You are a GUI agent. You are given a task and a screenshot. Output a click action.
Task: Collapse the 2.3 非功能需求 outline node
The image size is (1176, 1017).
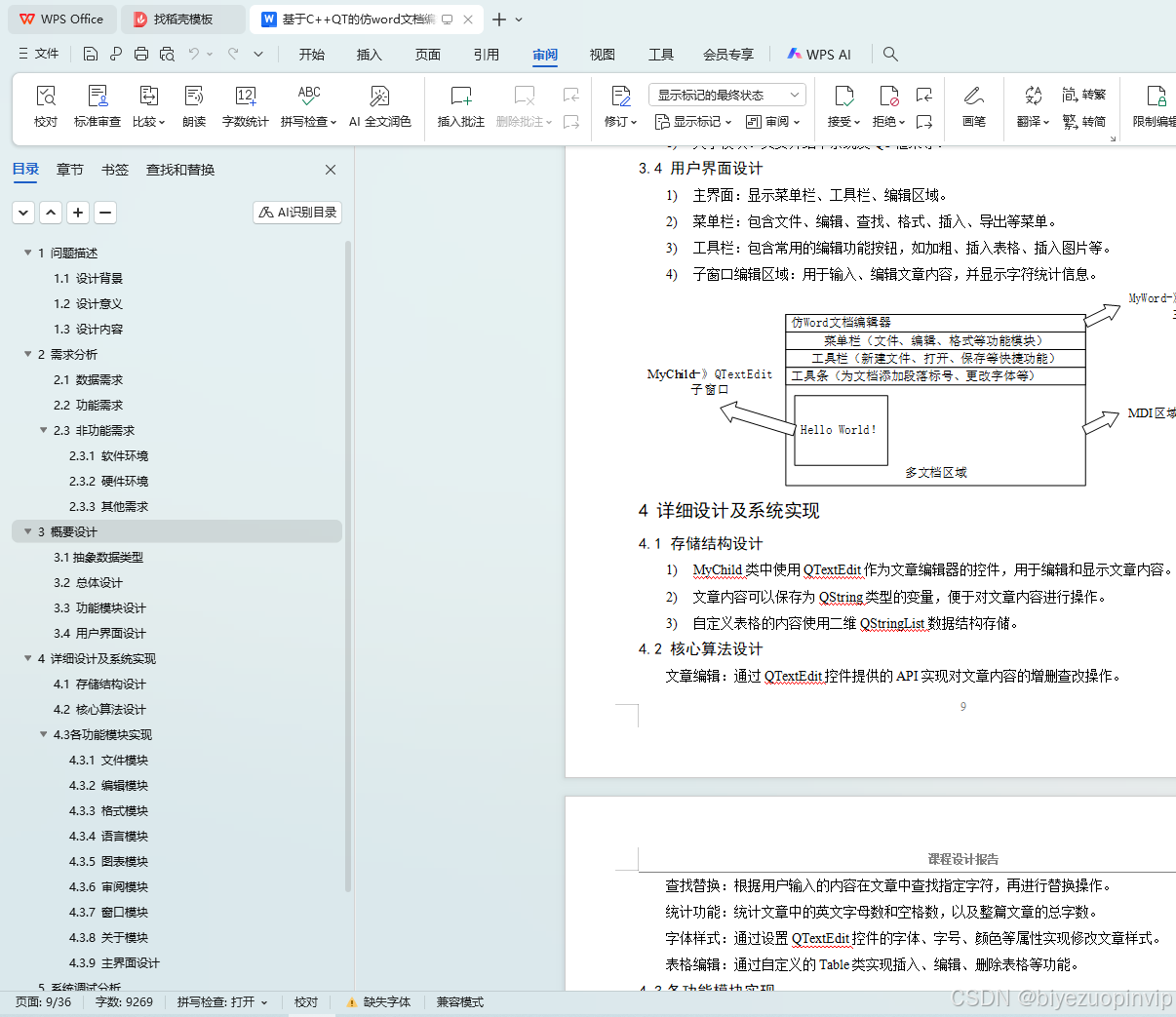click(43, 430)
